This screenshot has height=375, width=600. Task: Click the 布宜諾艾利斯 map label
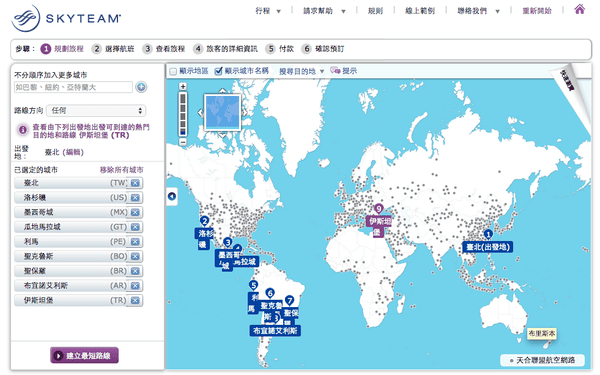[275, 331]
